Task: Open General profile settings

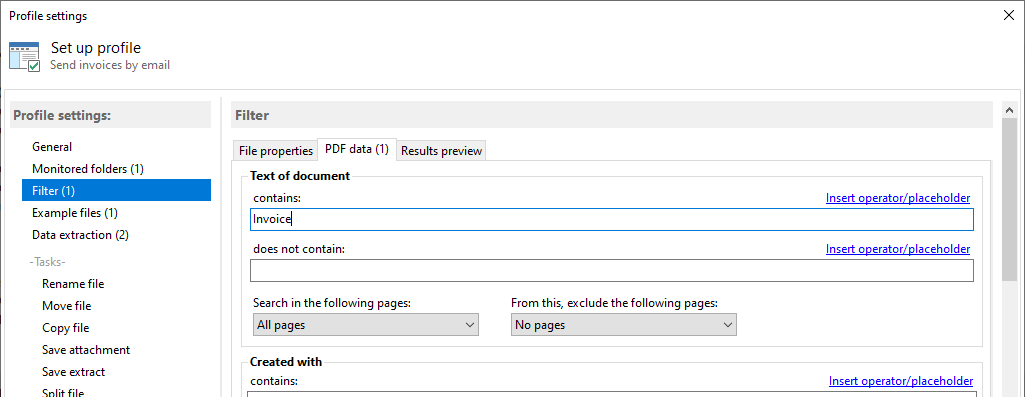Action: (x=52, y=147)
